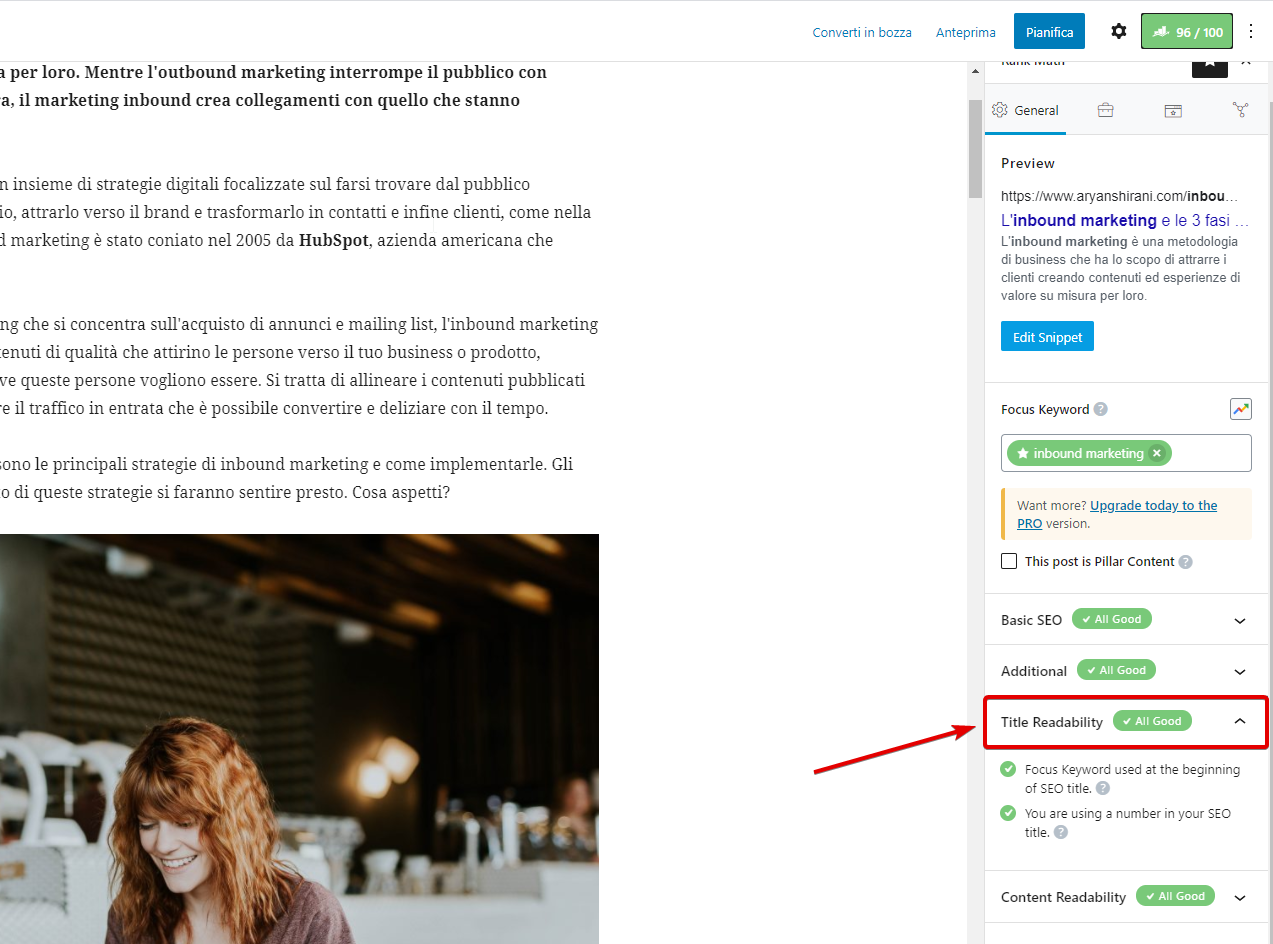This screenshot has height=944, width=1273.
Task: Click help icon next to Focus Keyword
Action: pos(1101,409)
